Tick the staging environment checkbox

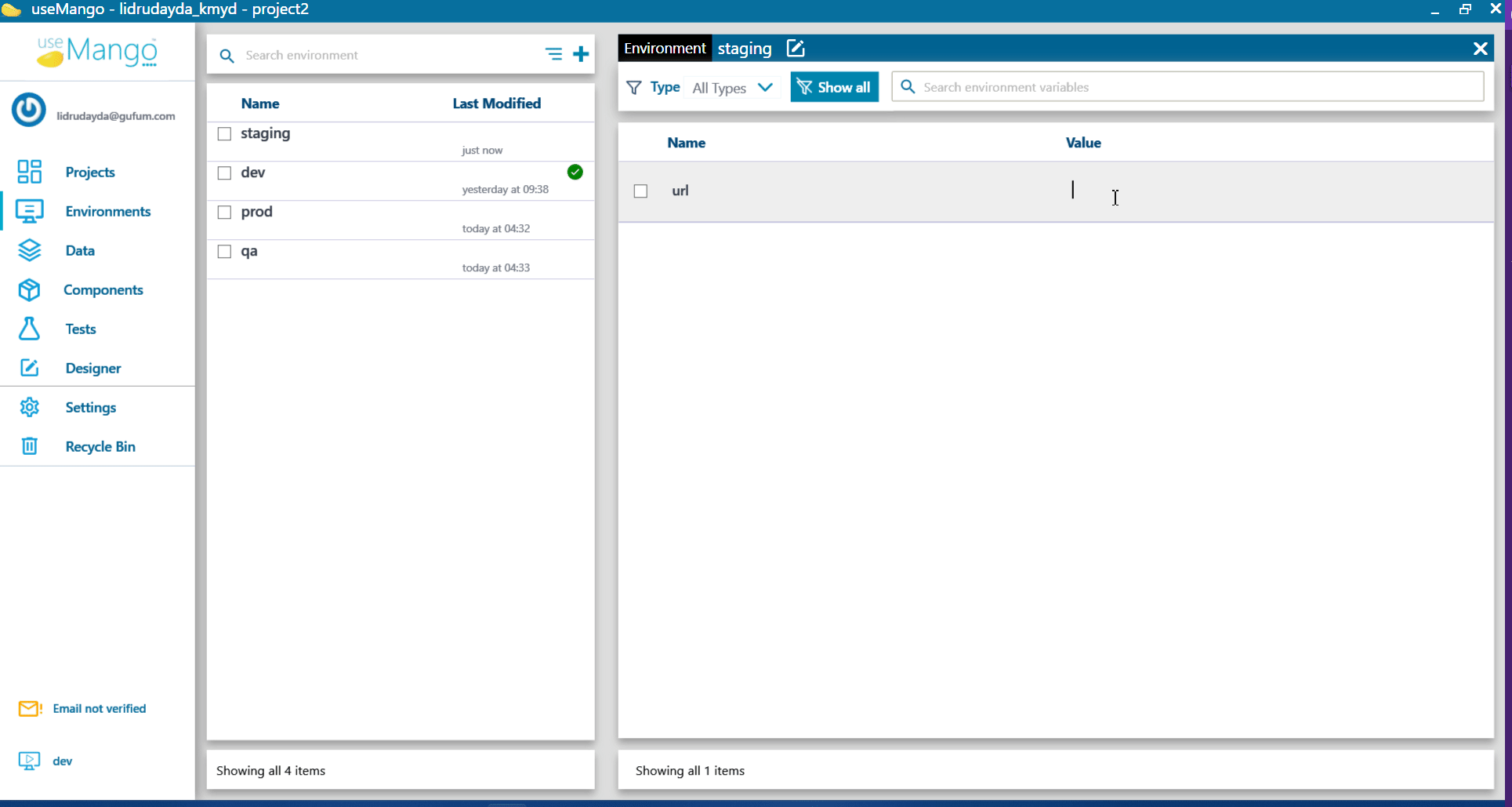pyautogui.click(x=224, y=134)
